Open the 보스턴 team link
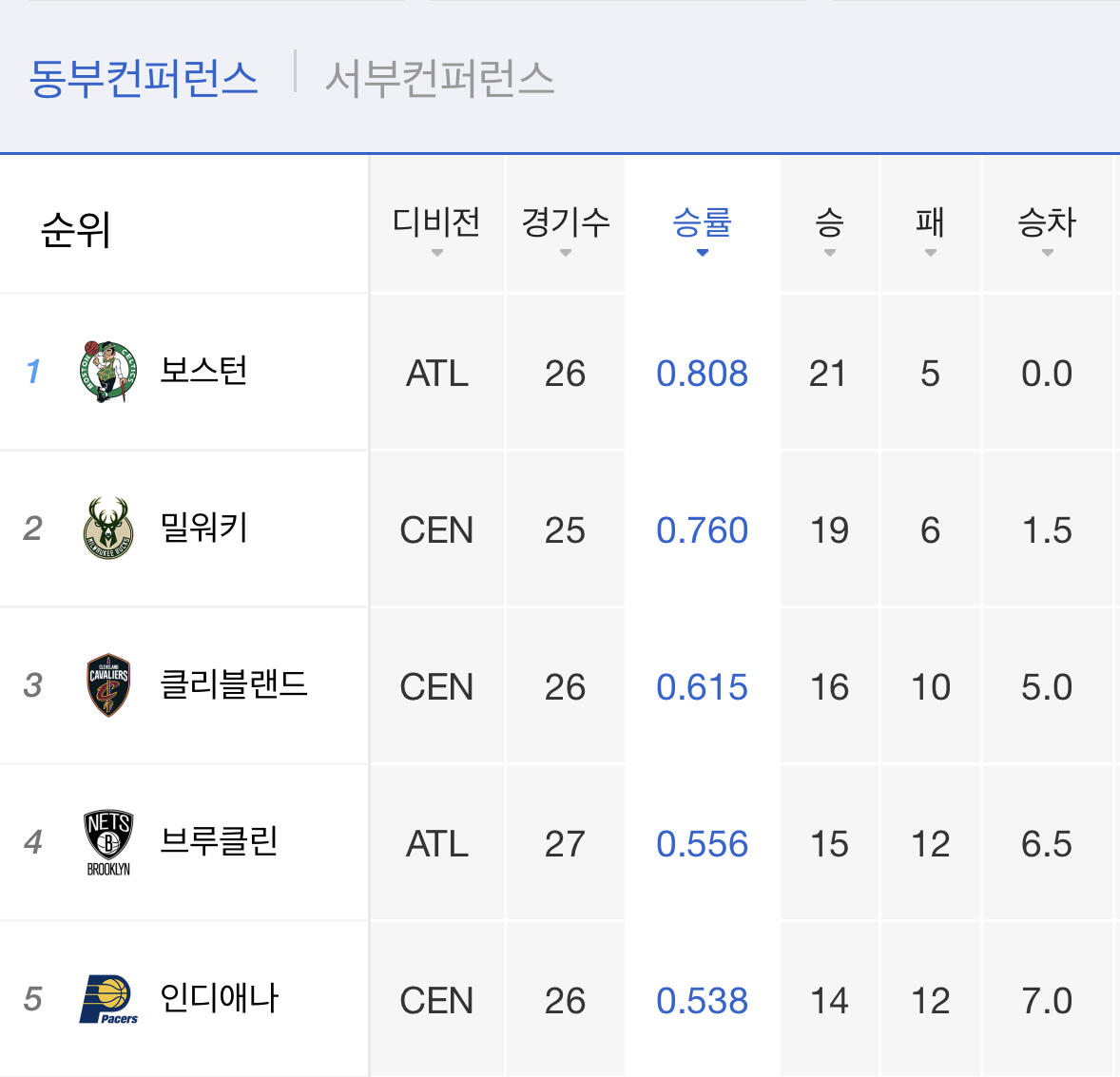Viewport: 1120px width, 1077px height. point(203,370)
